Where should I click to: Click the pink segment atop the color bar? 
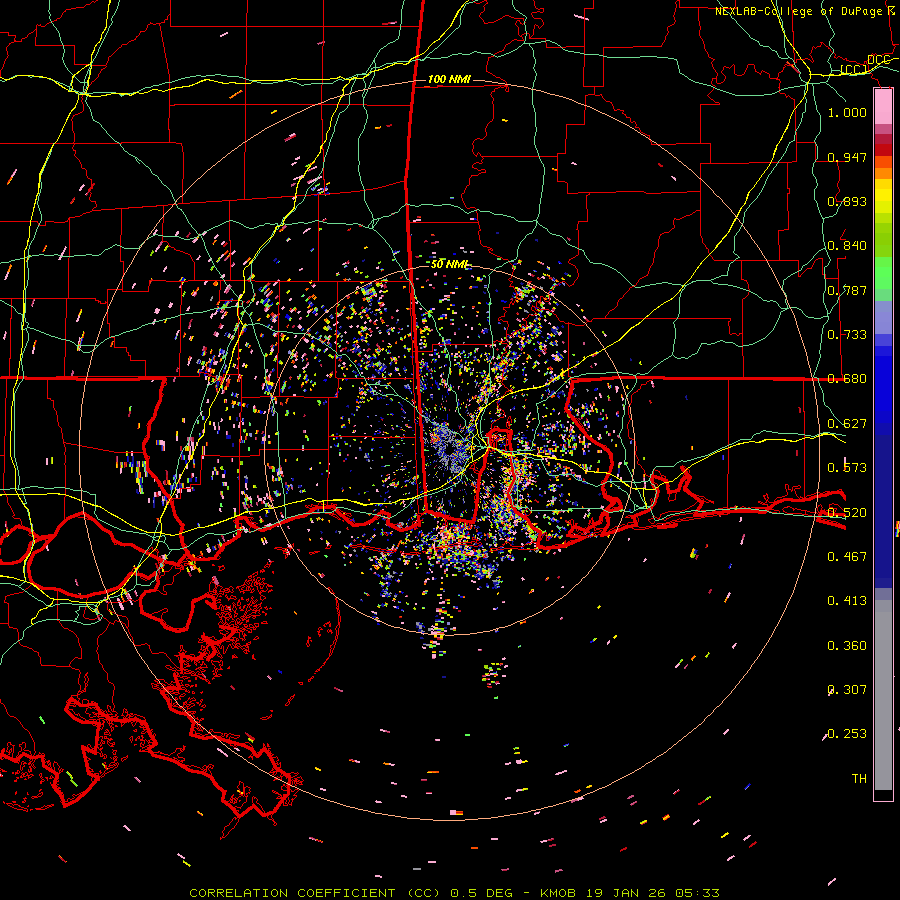883,107
